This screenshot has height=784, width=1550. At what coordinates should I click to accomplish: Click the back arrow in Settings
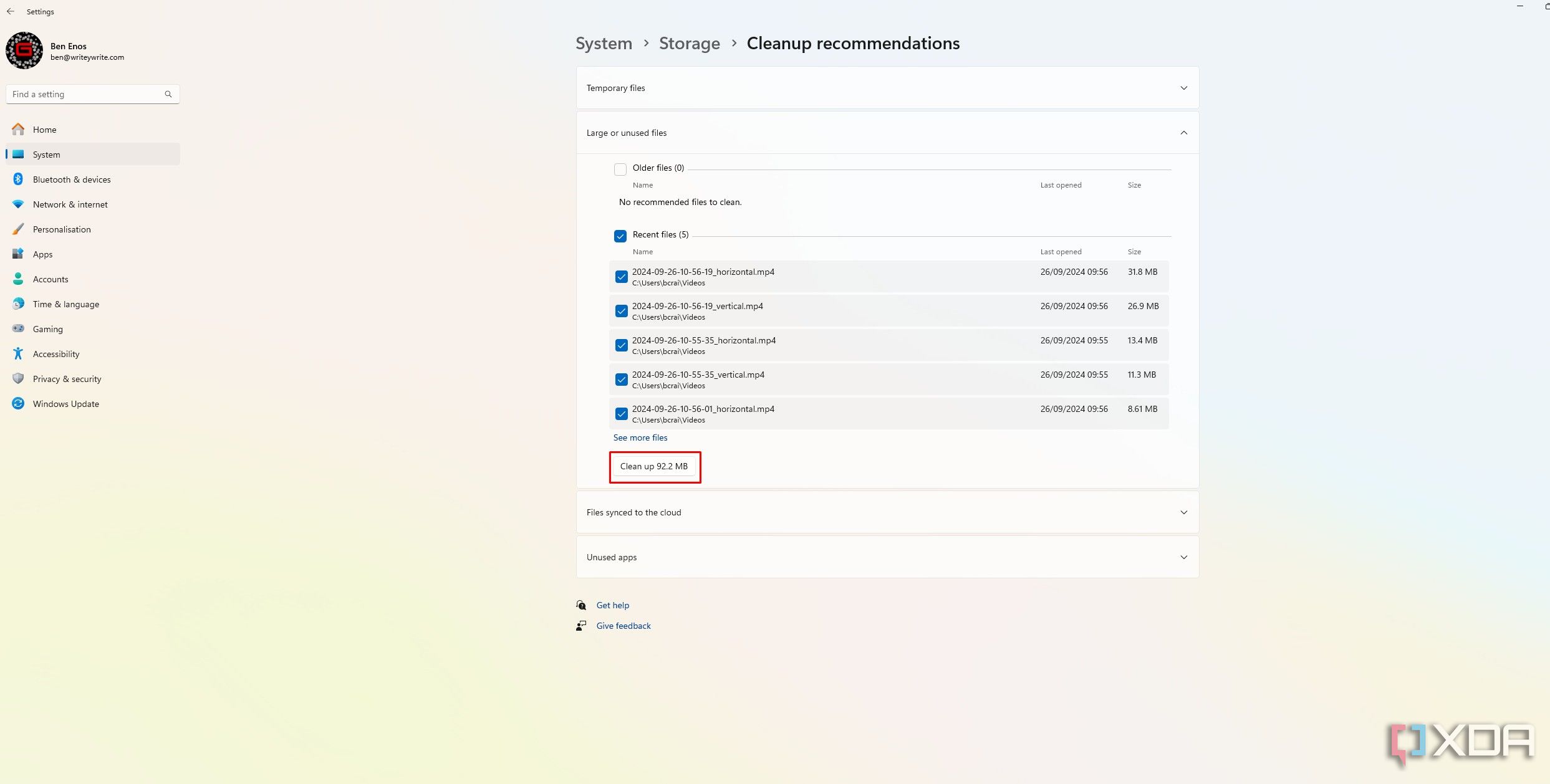click(x=11, y=11)
